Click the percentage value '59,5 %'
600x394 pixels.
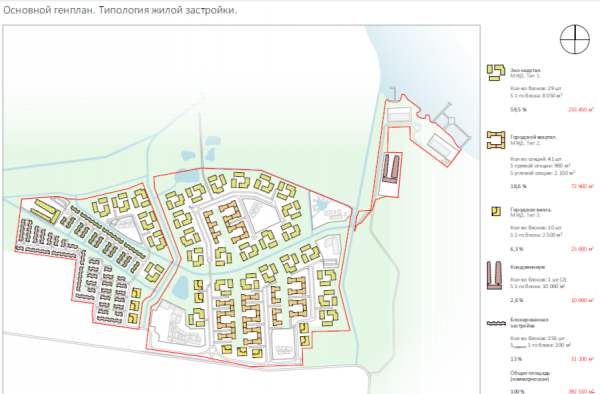(518, 110)
